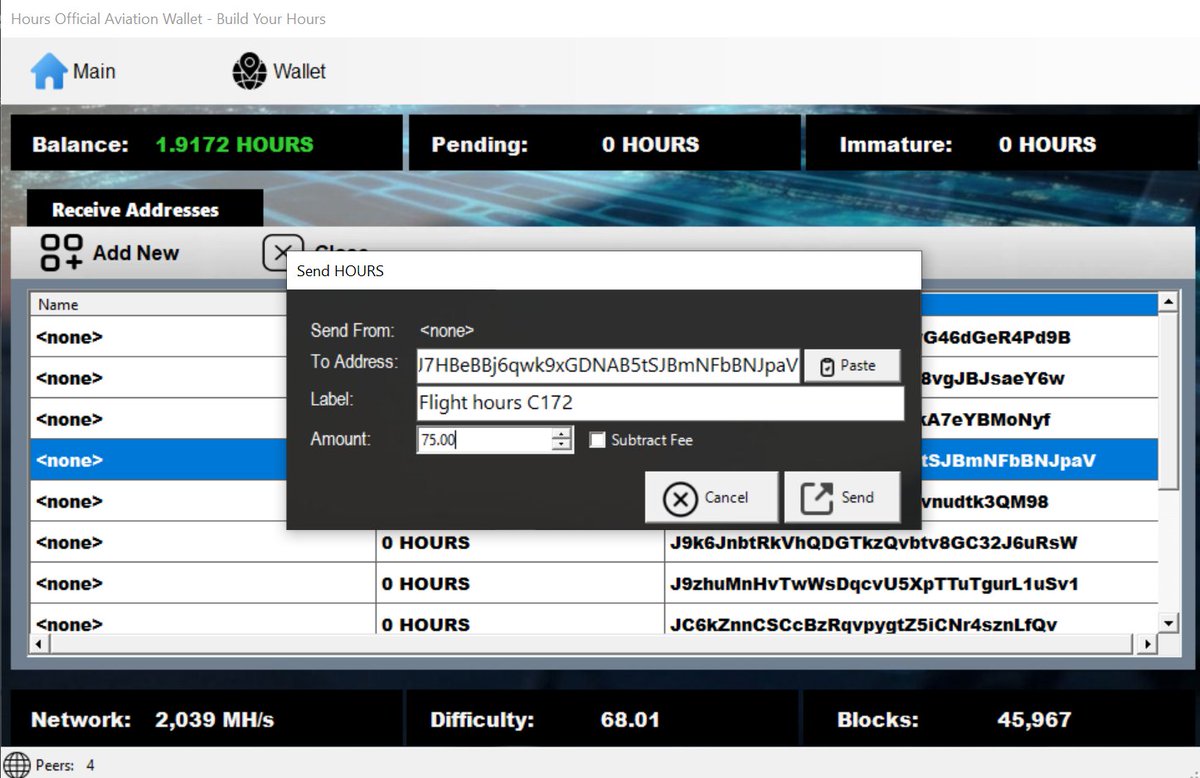
Task: Click the Blocks count 45,967
Action: point(1034,719)
